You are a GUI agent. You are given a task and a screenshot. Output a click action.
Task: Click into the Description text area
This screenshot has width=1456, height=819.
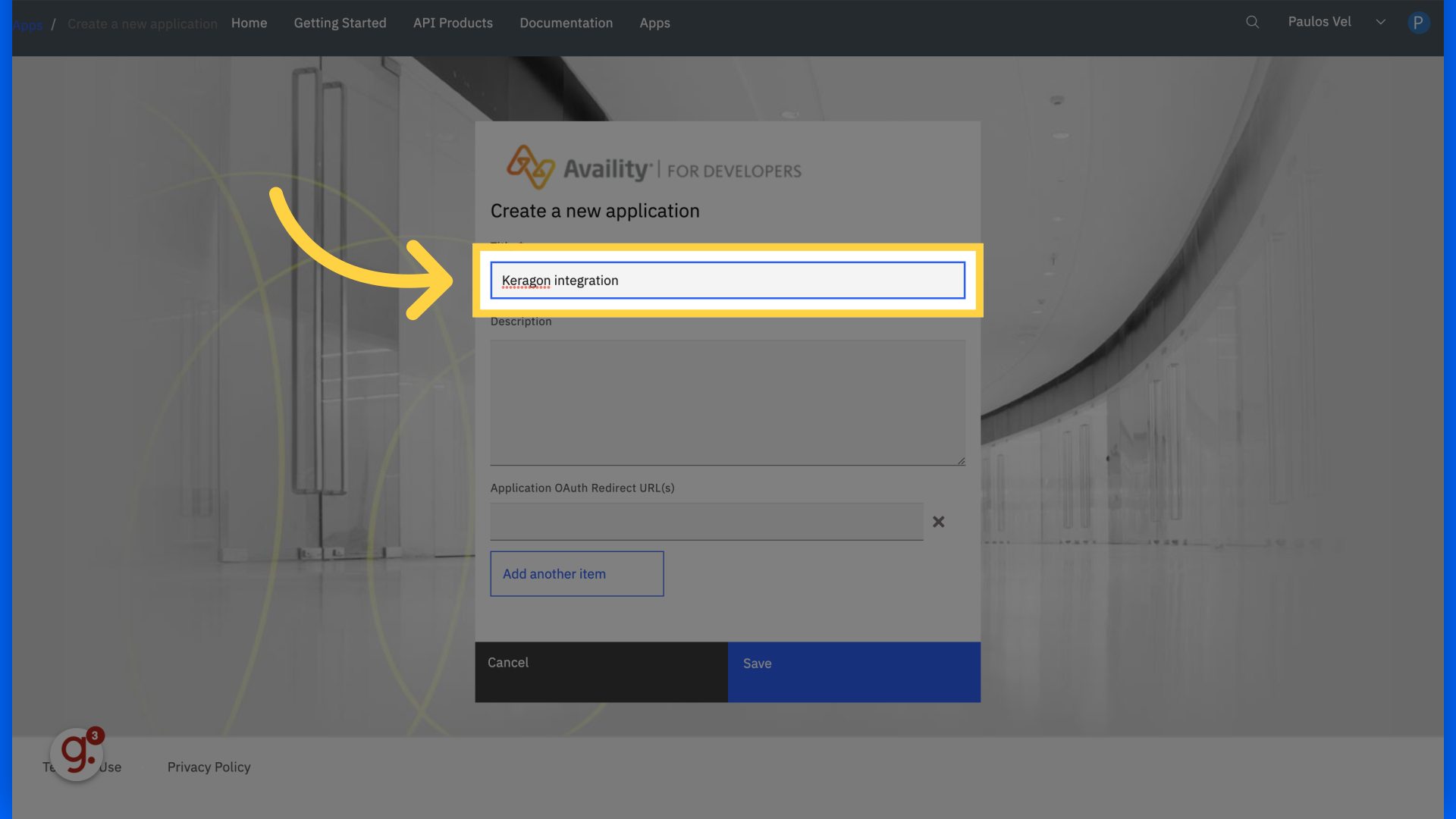coord(727,403)
